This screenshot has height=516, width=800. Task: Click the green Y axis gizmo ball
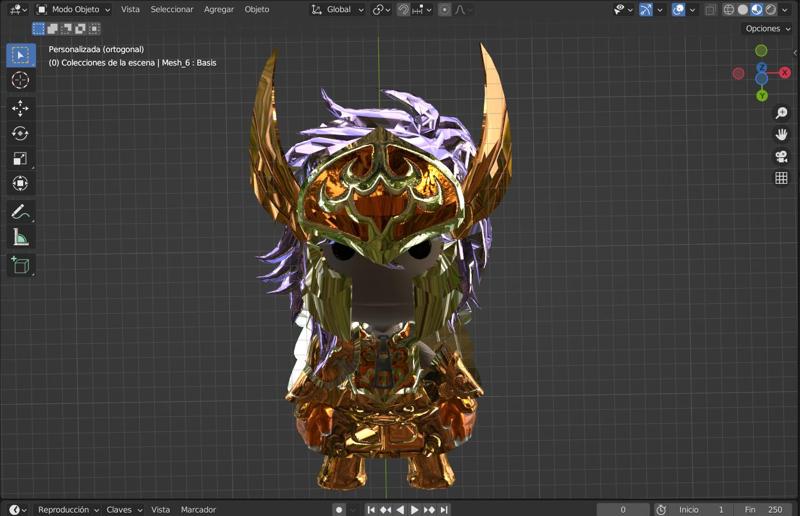[762, 95]
